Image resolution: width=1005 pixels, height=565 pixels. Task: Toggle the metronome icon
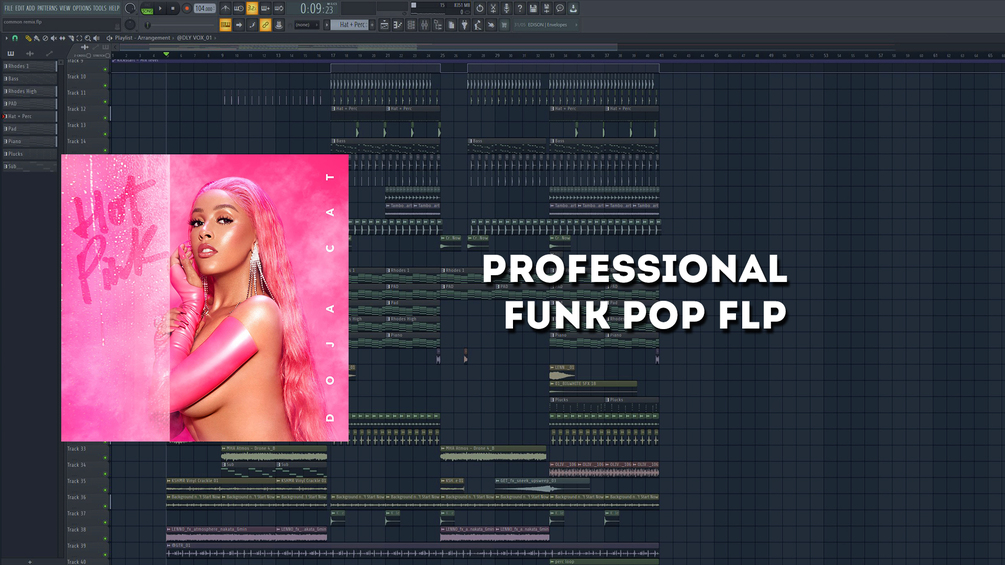tap(225, 8)
